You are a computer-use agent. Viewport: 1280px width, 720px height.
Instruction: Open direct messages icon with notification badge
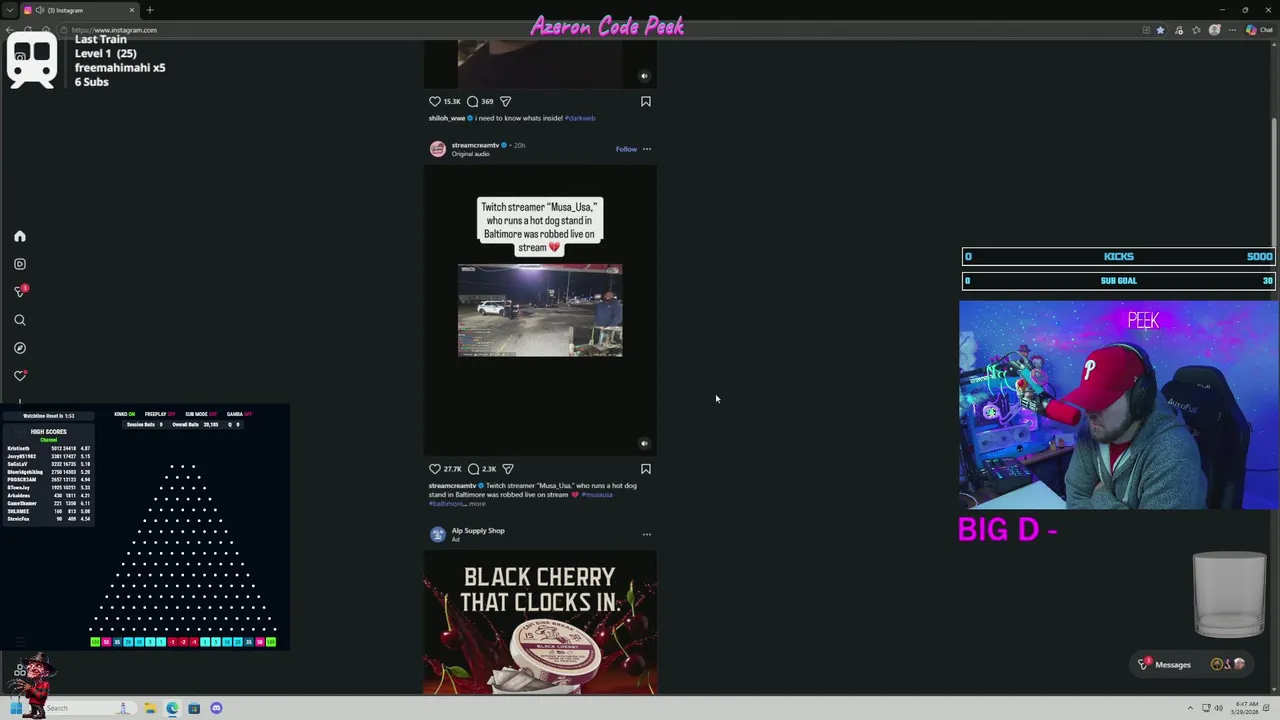(19, 291)
